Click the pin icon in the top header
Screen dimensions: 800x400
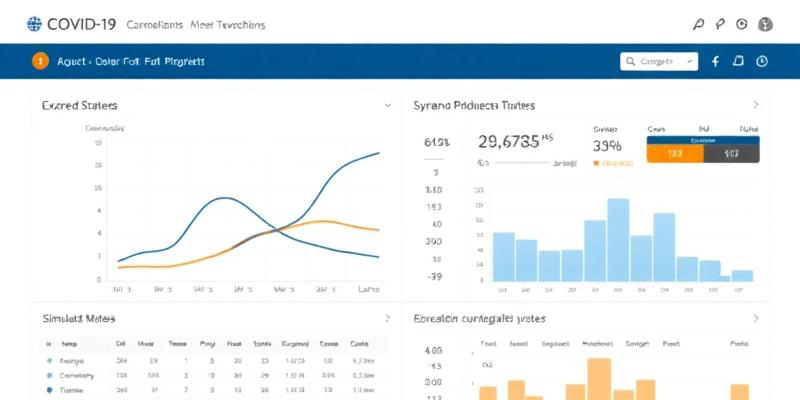(720, 24)
